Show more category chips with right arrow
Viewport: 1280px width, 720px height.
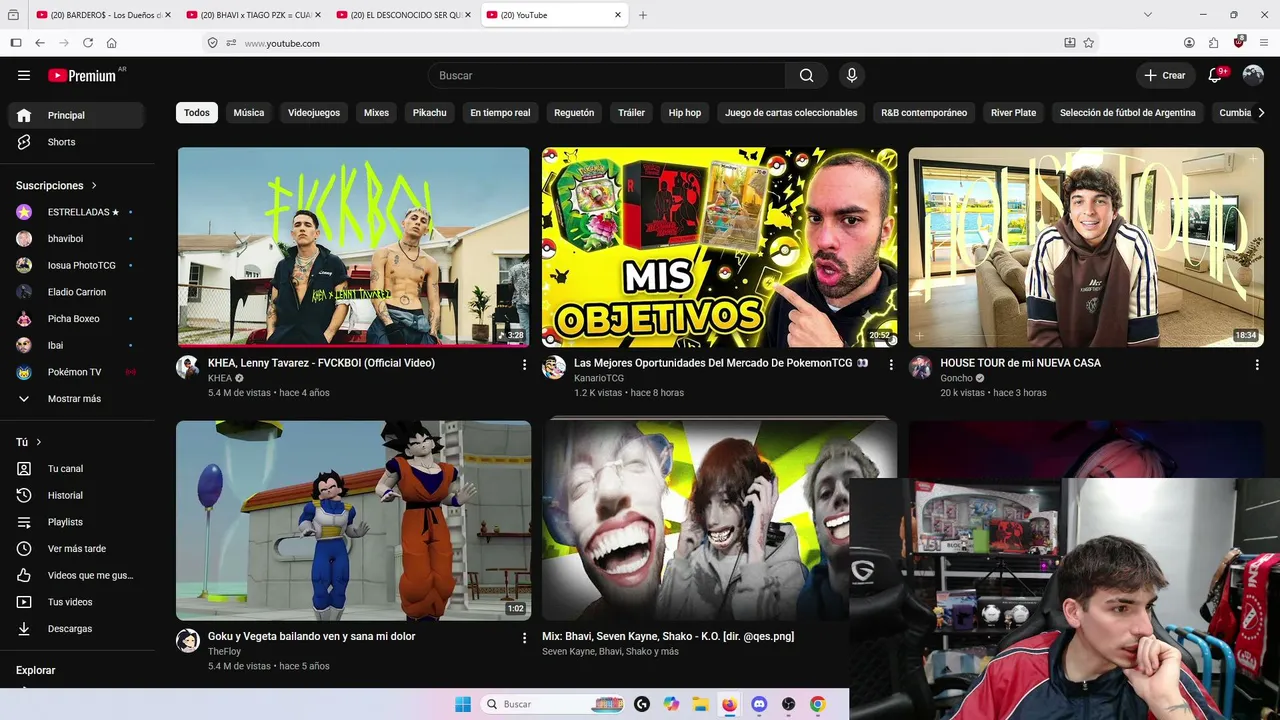click(1260, 113)
